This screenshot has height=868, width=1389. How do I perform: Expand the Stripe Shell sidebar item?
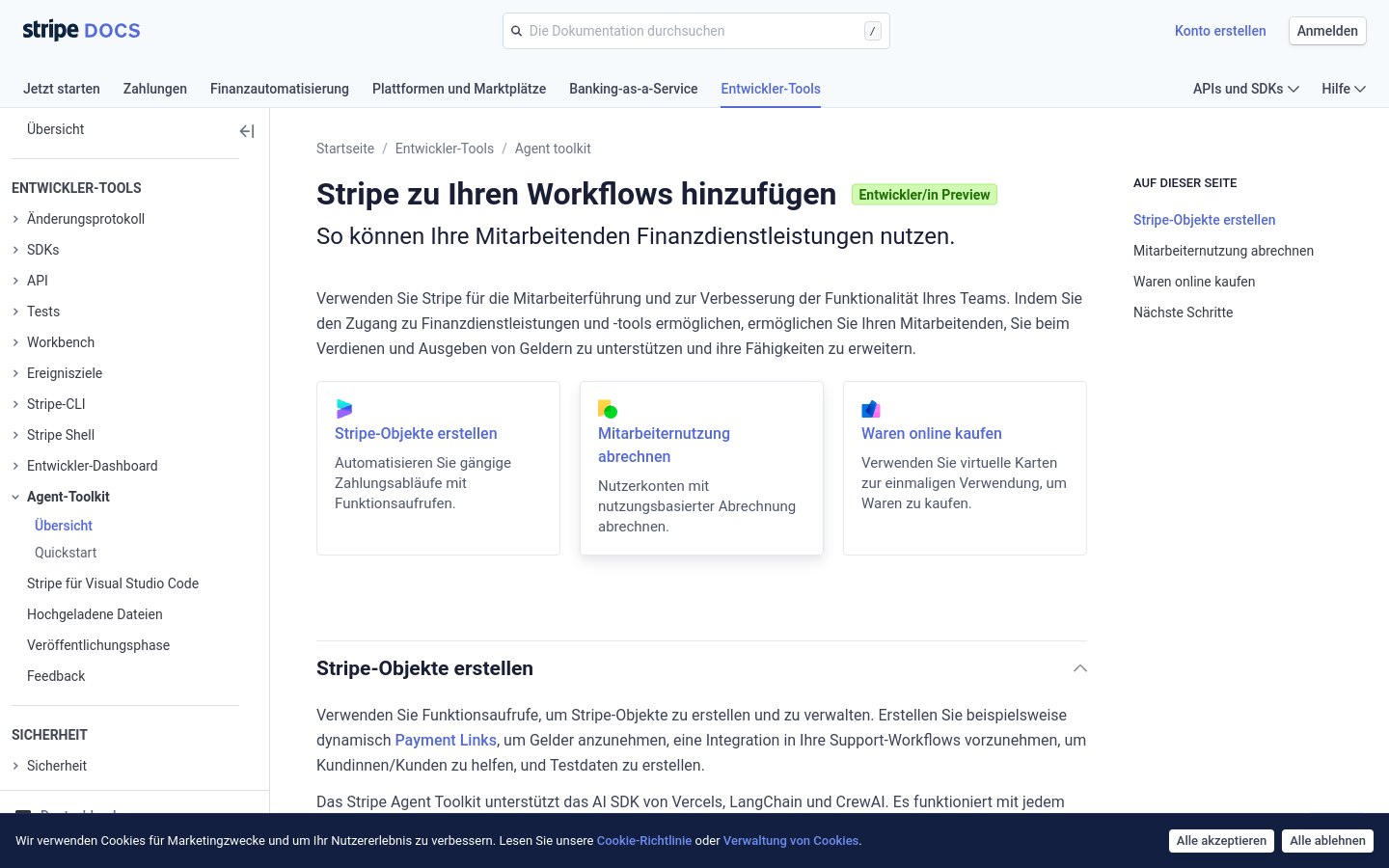53,435
